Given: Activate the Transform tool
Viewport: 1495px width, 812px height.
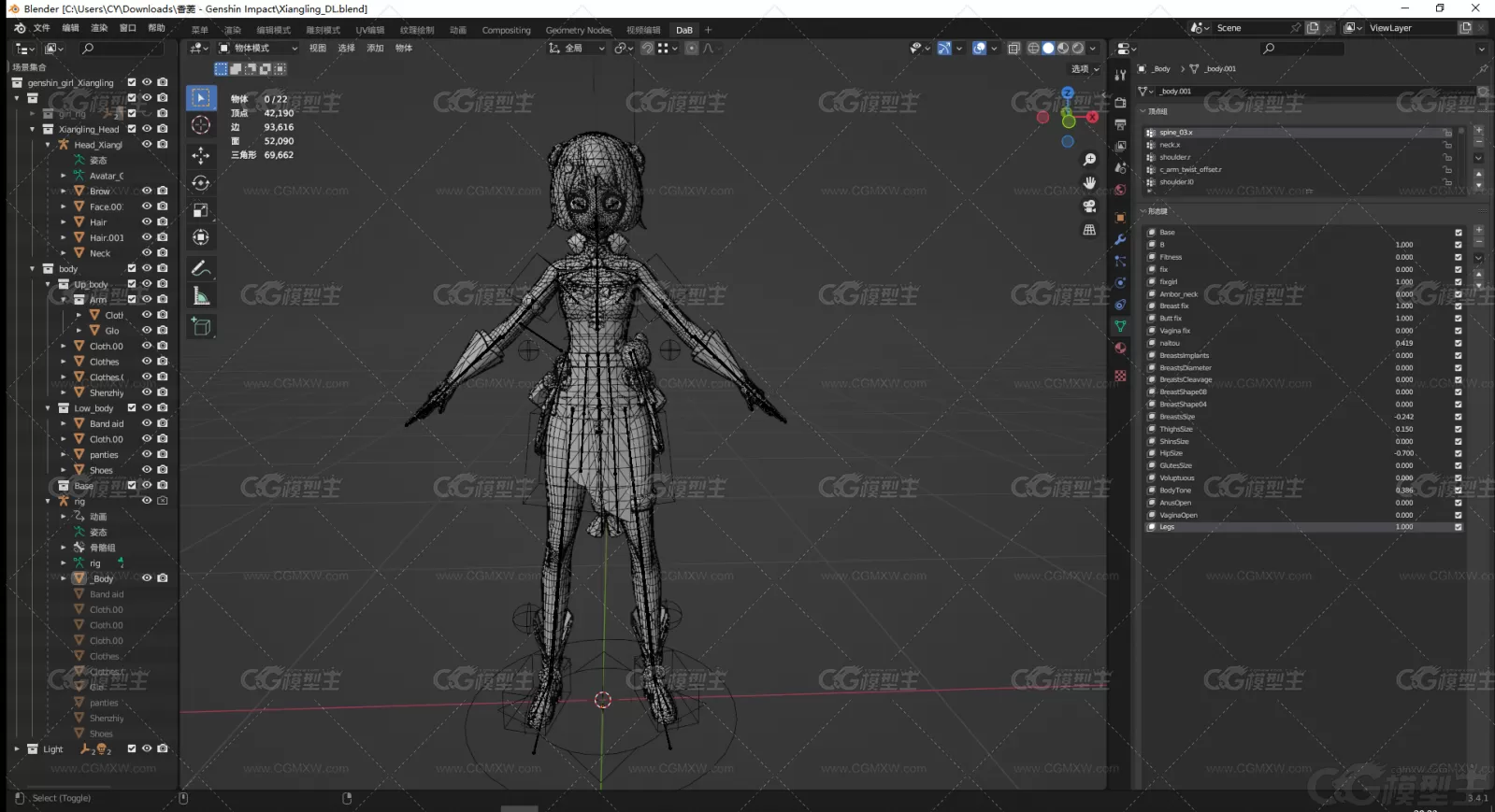Looking at the screenshot, I should 201,237.
